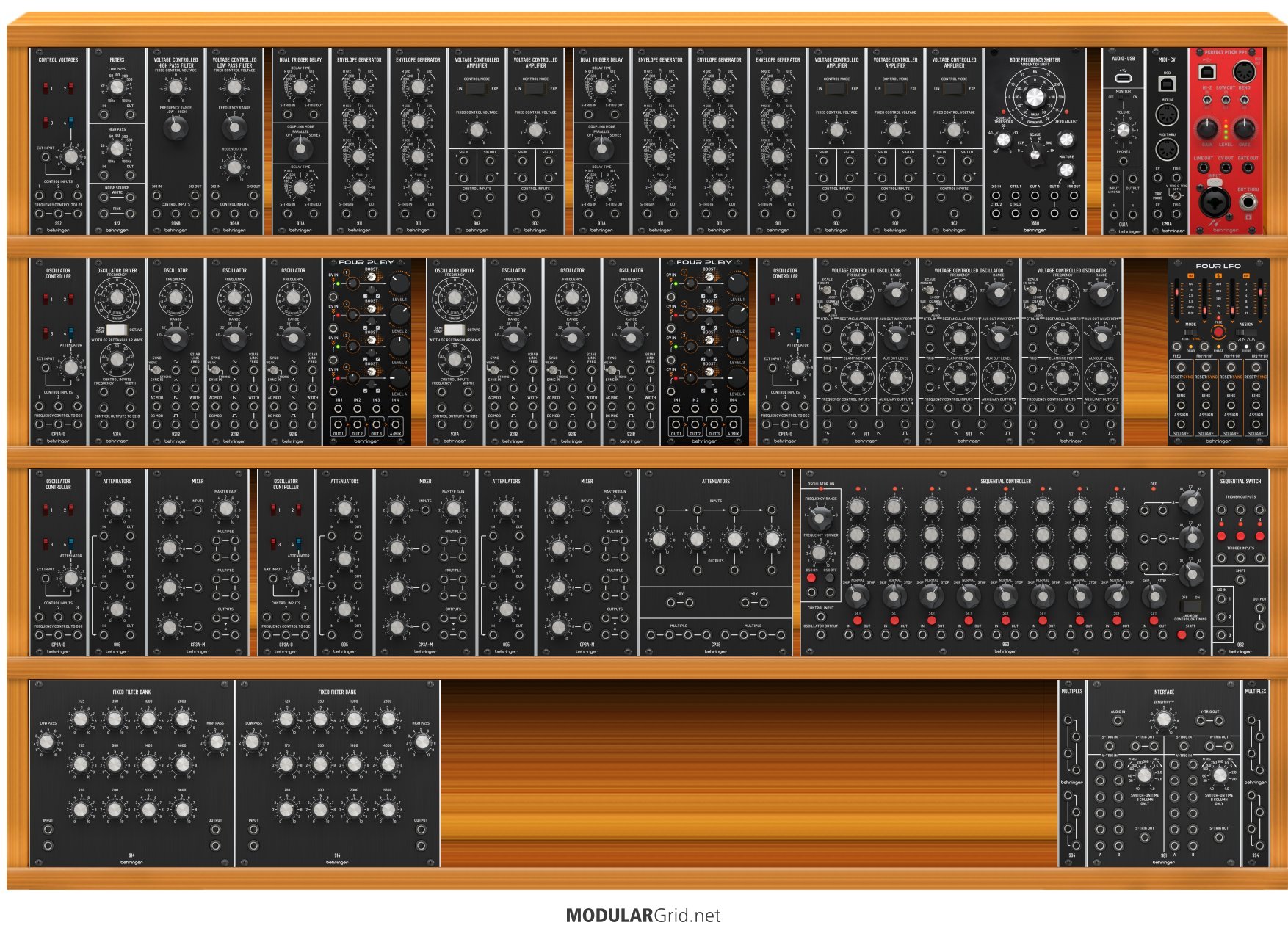The width and height of the screenshot is (1288, 931).
Task: Adjust the GATE knob on Perfect Pitch
Action: 1245,128
